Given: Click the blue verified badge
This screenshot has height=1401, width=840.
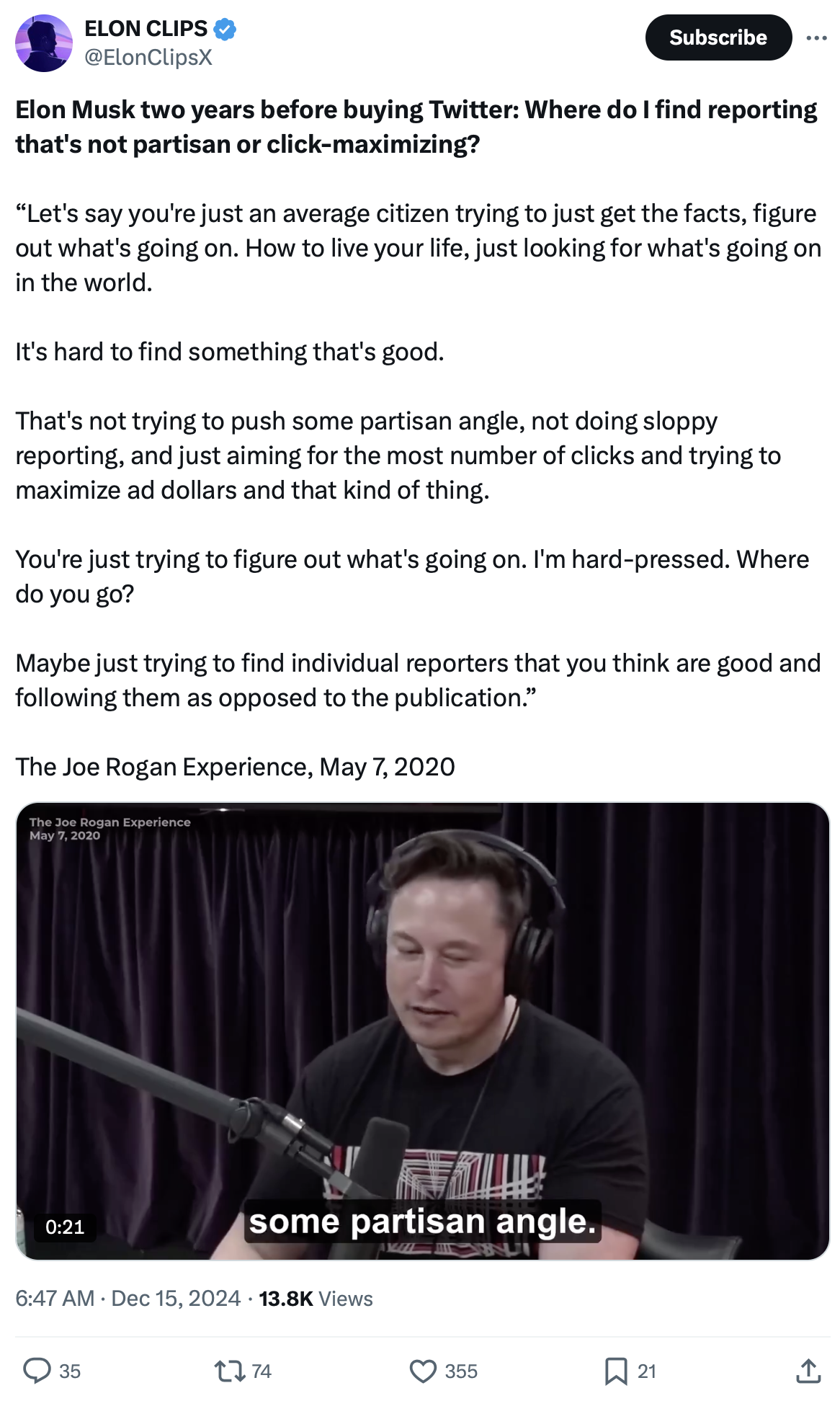Looking at the screenshot, I should pyautogui.click(x=225, y=30).
